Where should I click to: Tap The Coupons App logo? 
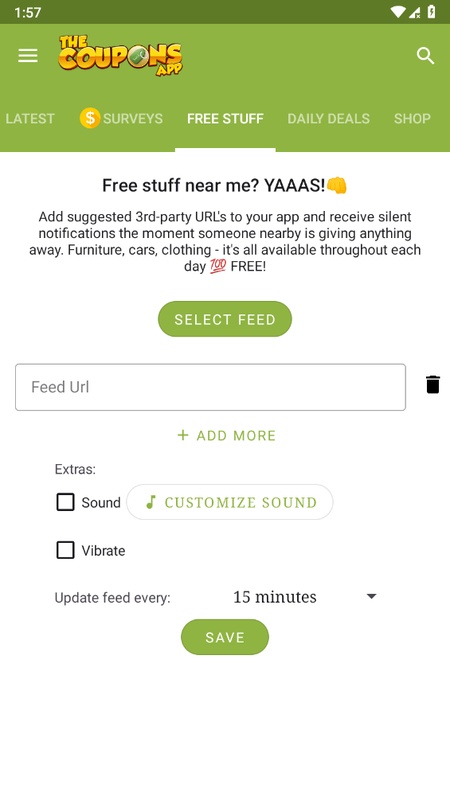(120, 56)
